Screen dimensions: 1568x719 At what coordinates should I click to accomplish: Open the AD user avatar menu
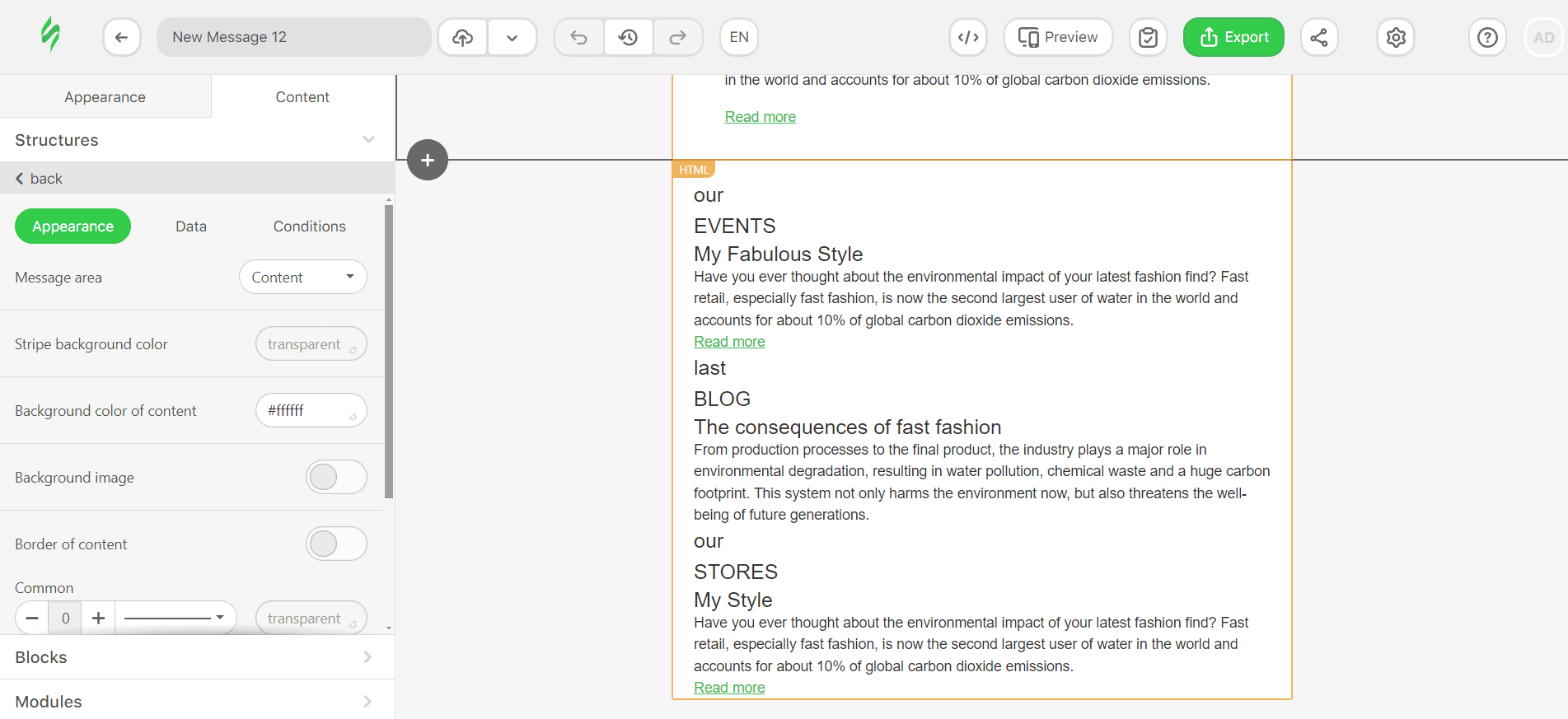(1543, 37)
